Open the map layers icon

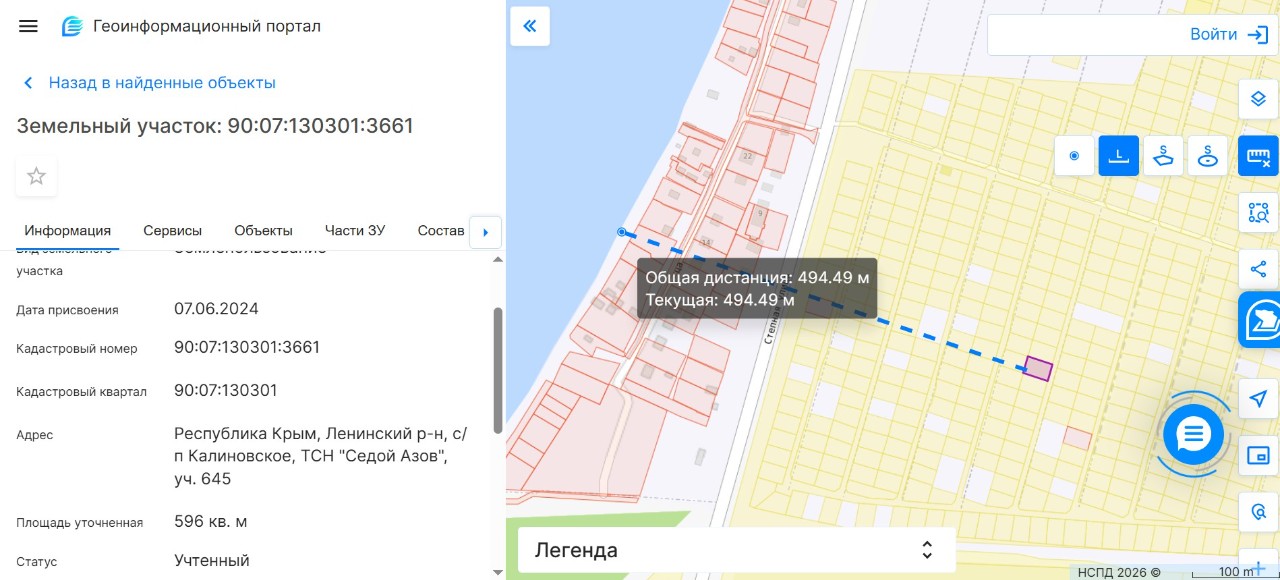1258,98
